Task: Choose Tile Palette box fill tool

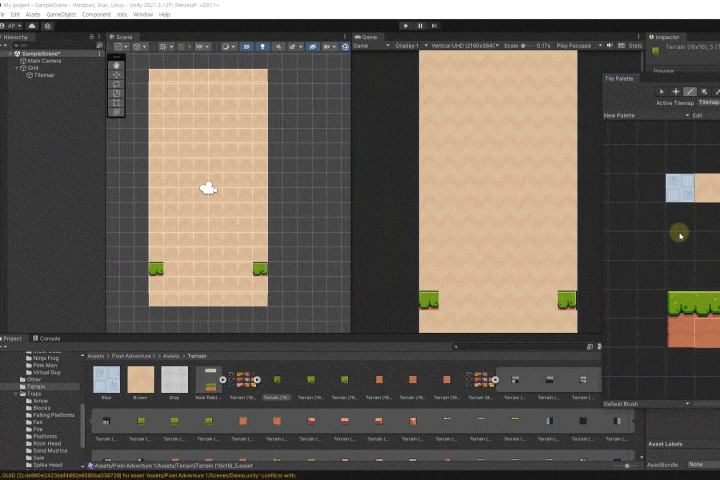Action: [704, 92]
